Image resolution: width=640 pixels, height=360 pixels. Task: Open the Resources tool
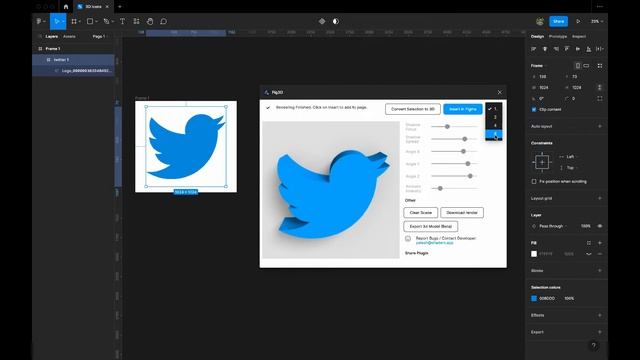click(x=136, y=21)
